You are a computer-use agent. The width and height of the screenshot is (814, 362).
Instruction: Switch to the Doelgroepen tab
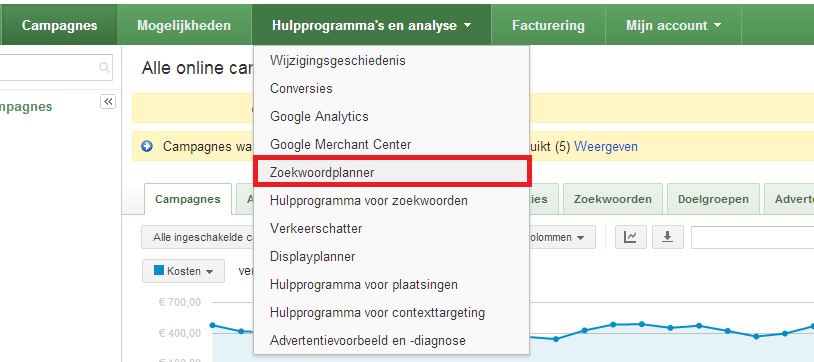tap(713, 199)
